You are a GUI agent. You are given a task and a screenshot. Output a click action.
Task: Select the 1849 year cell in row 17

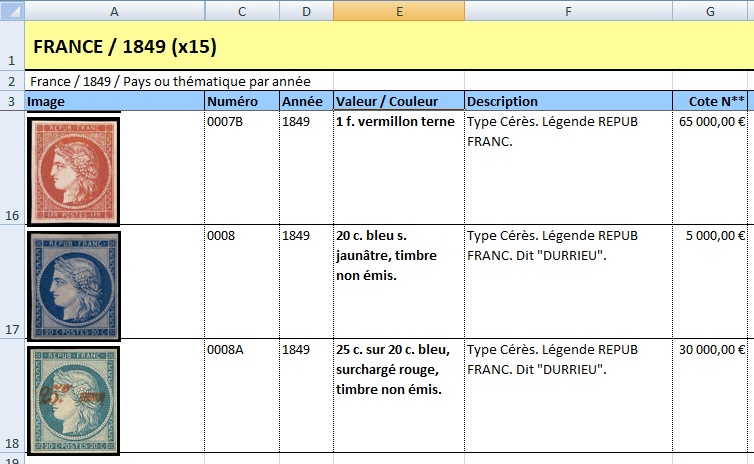(307, 282)
